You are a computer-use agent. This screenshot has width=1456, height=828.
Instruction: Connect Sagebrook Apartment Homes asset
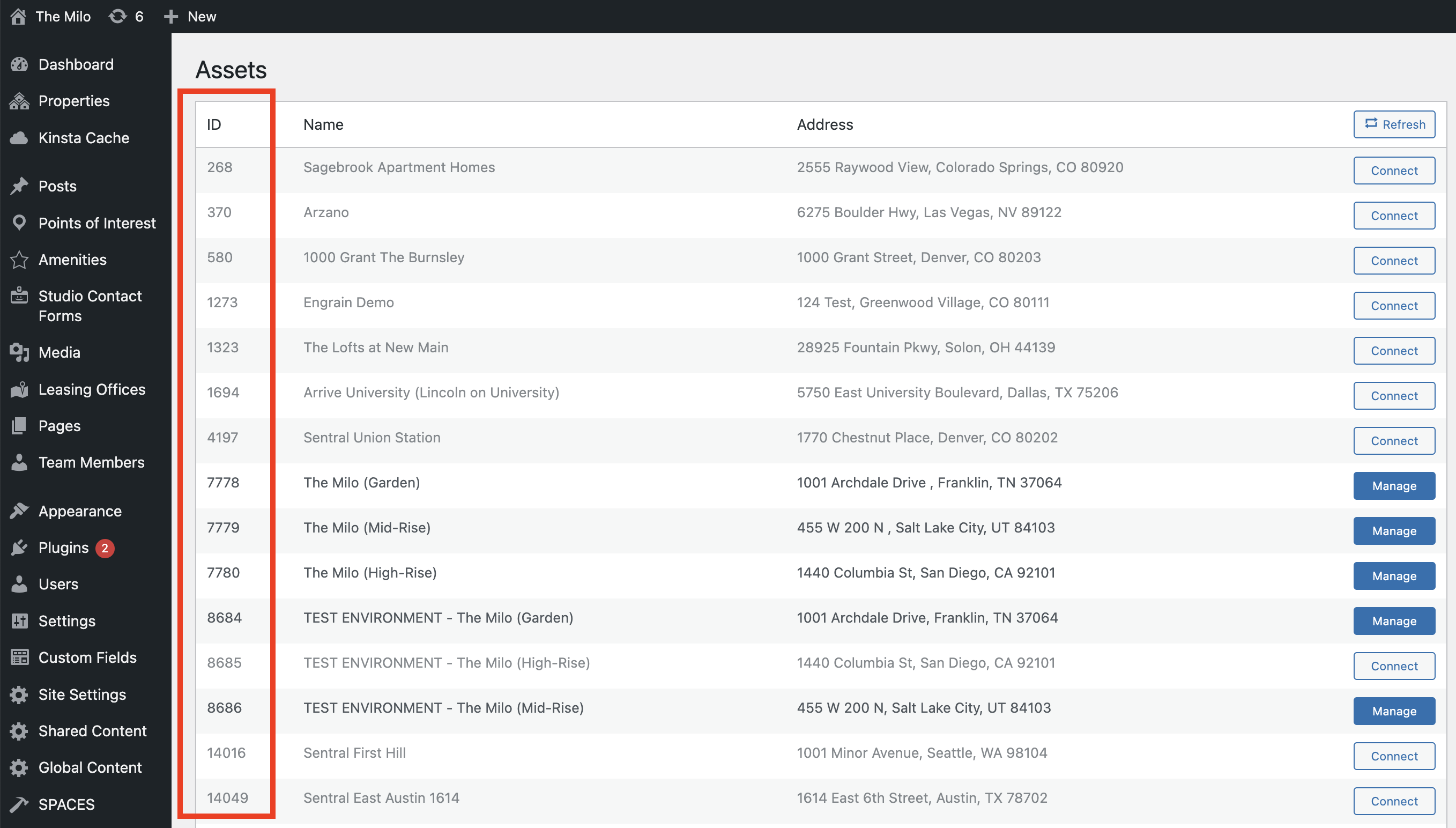[x=1394, y=171]
